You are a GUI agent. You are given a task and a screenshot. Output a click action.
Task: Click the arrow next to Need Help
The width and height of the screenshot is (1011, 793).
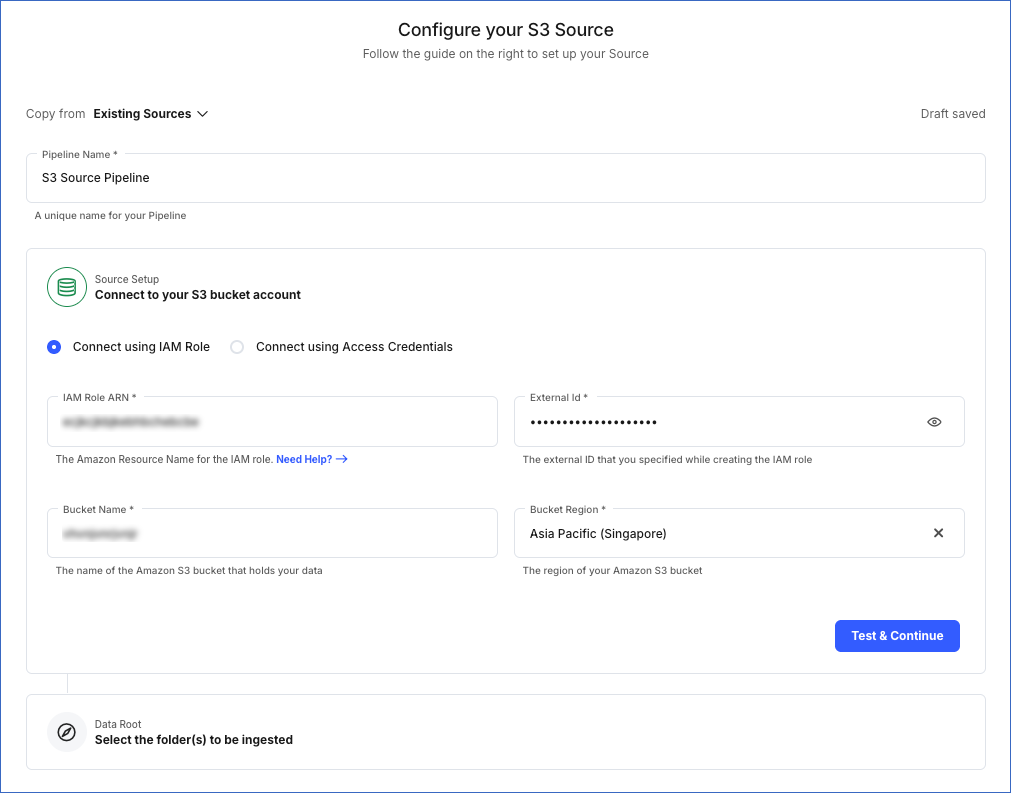(342, 459)
